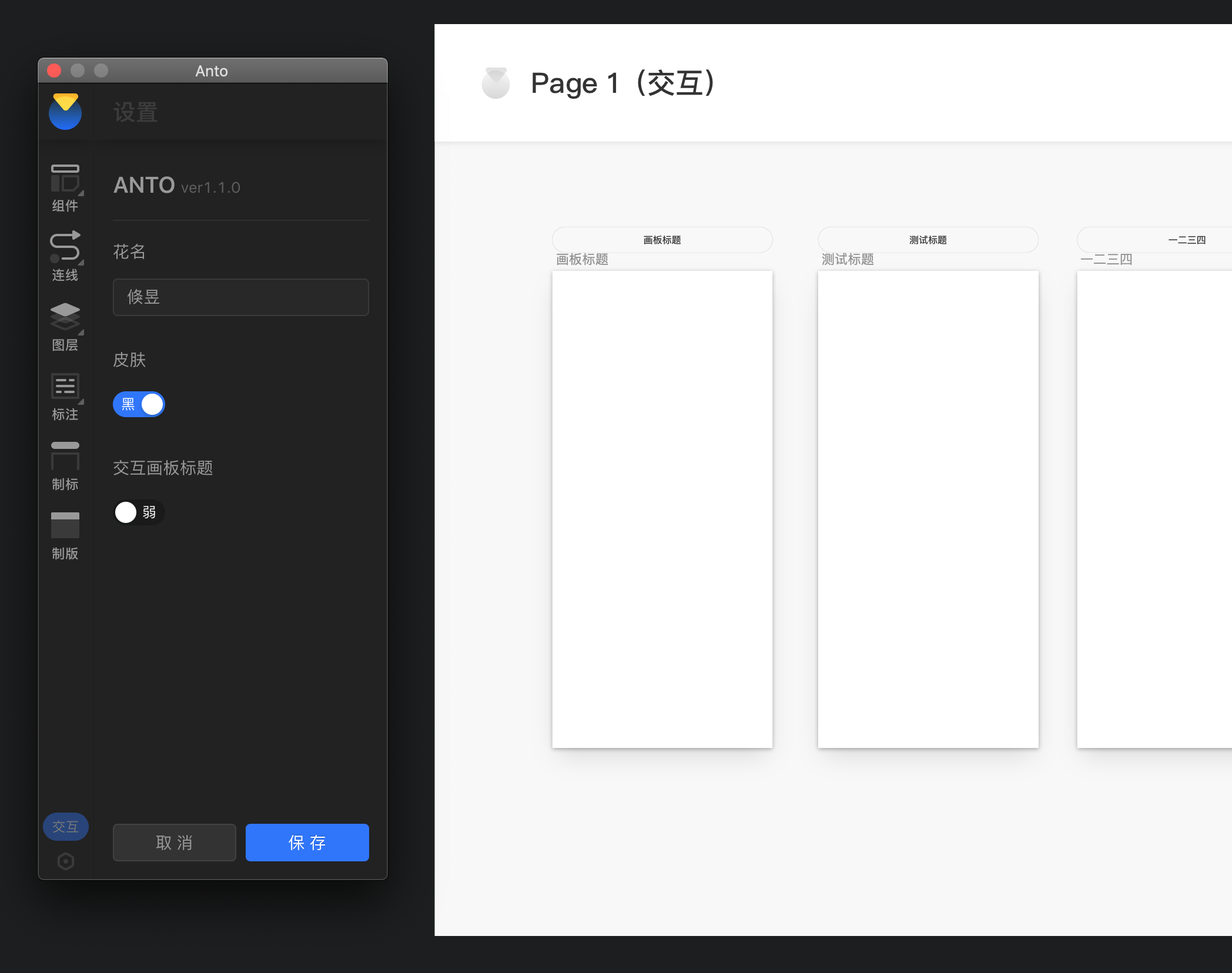Select the 标注 annotation tool
Screen dimensions: 1232x973
pyautogui.click(x=65, y=397)
